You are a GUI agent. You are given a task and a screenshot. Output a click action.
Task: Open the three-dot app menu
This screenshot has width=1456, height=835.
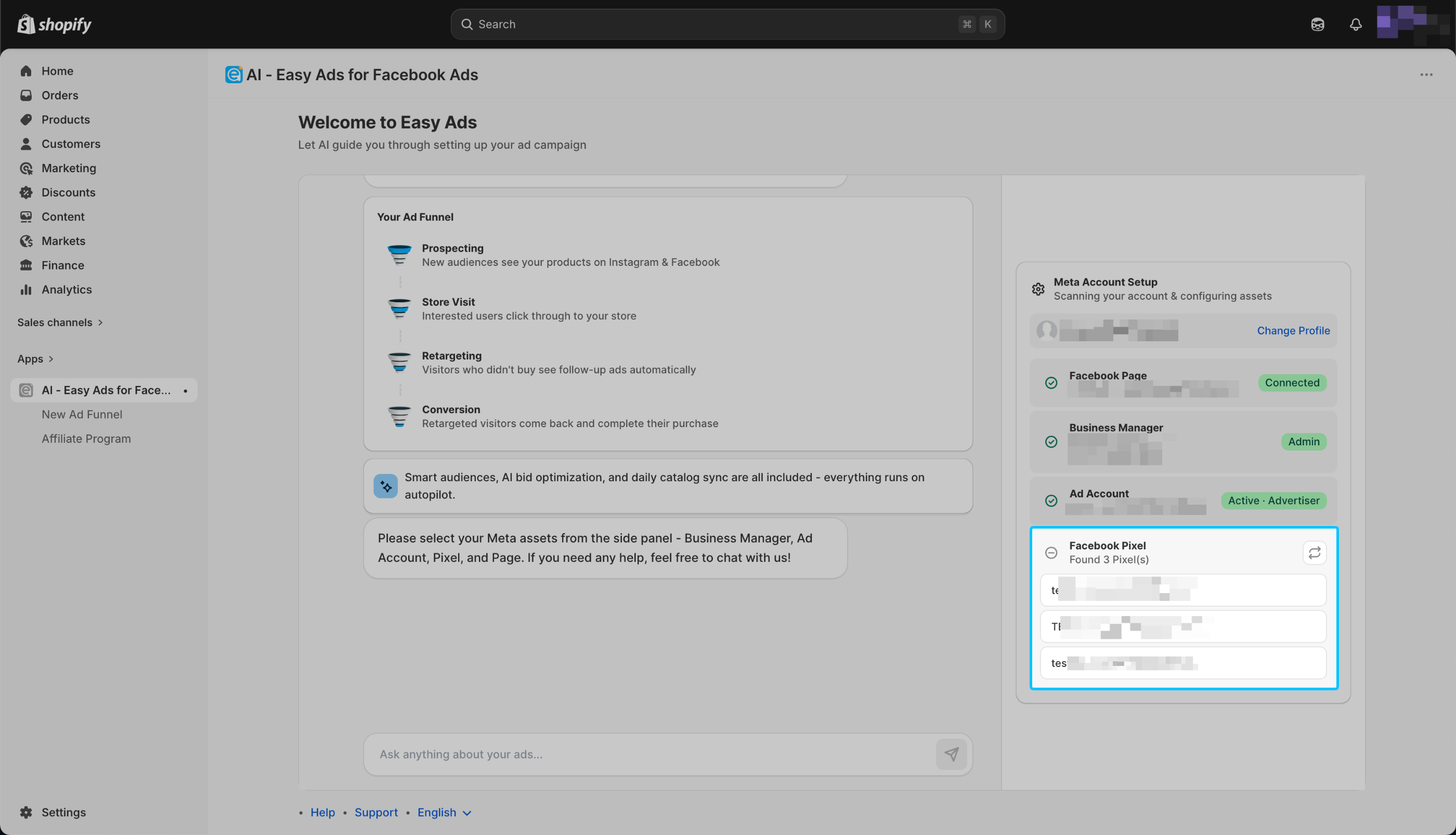pos(1426,74)
